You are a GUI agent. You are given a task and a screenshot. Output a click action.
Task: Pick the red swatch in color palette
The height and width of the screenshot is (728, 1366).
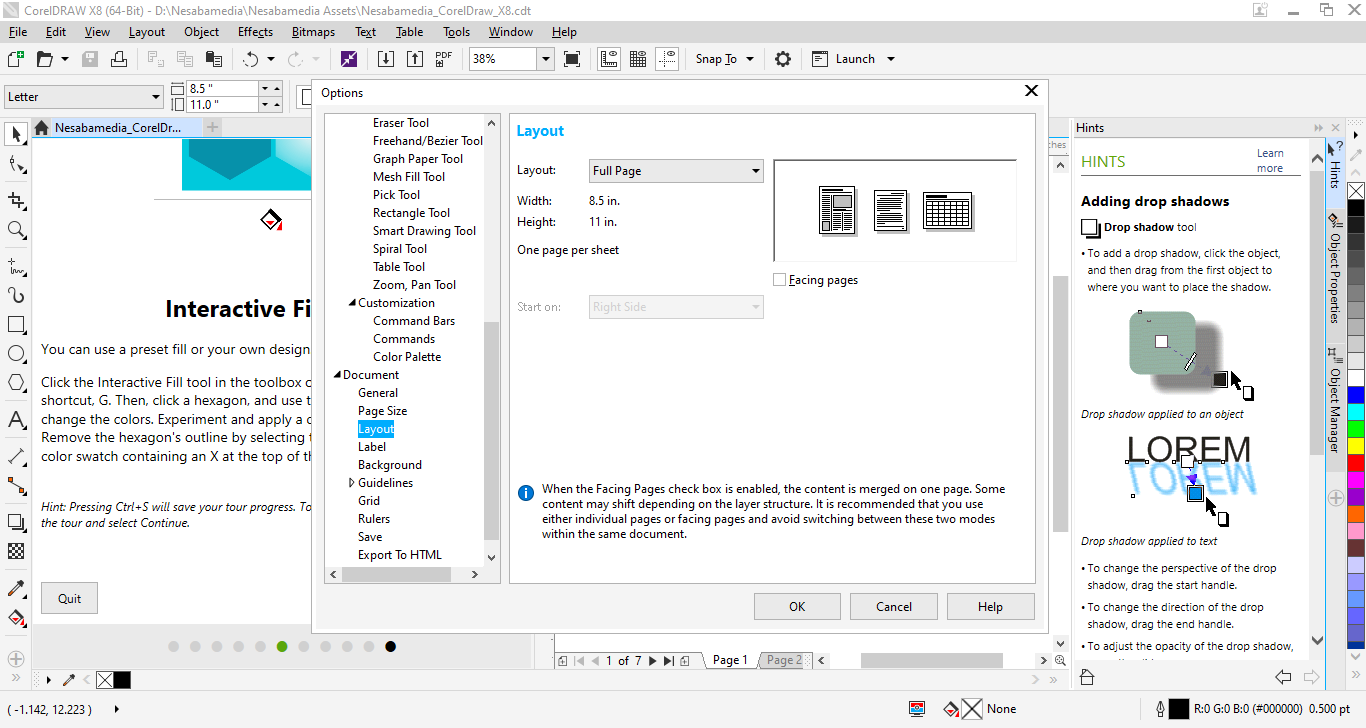[x=1356, y=463]
